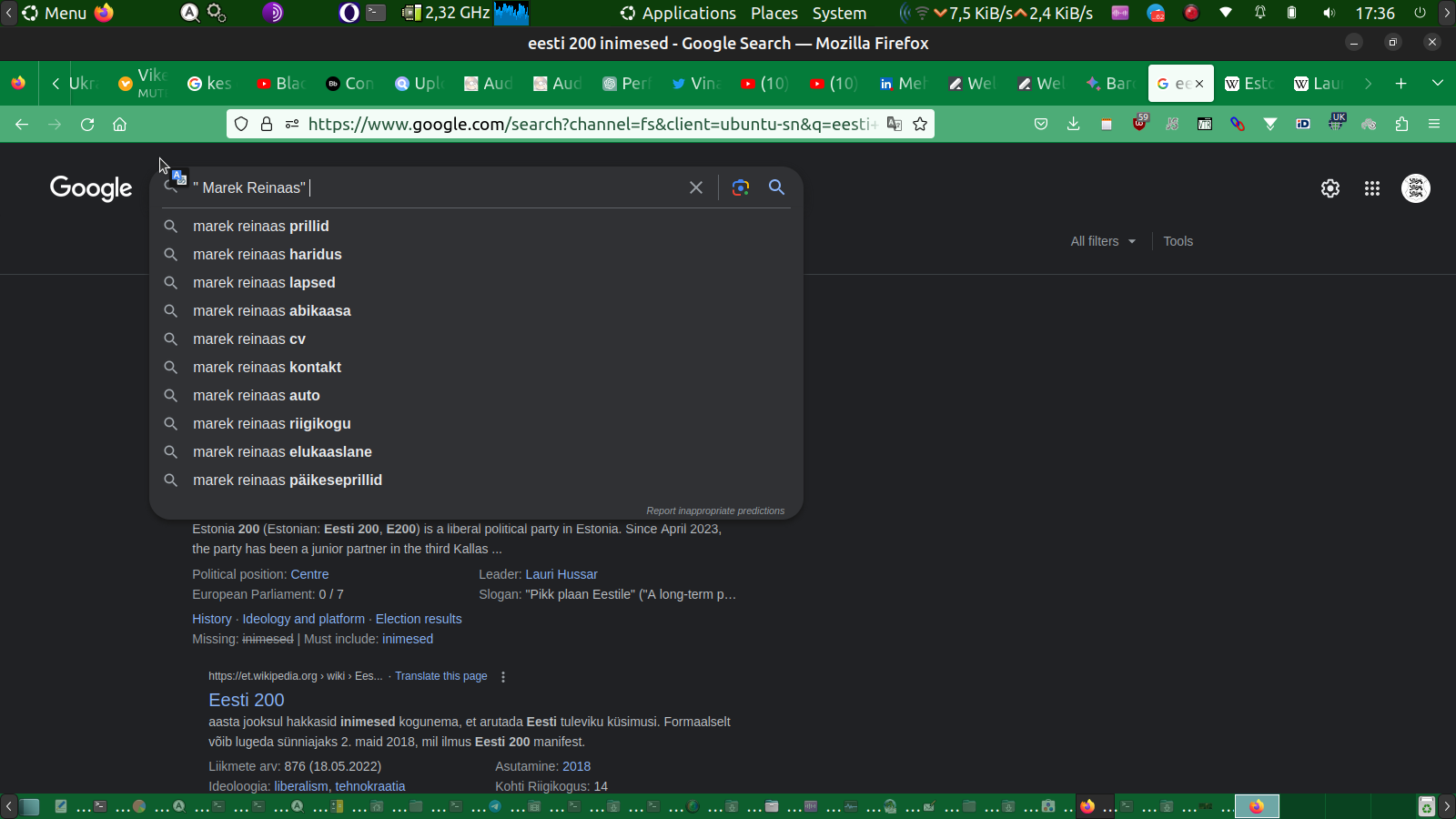Focus the Google search text field

[434, 187]
